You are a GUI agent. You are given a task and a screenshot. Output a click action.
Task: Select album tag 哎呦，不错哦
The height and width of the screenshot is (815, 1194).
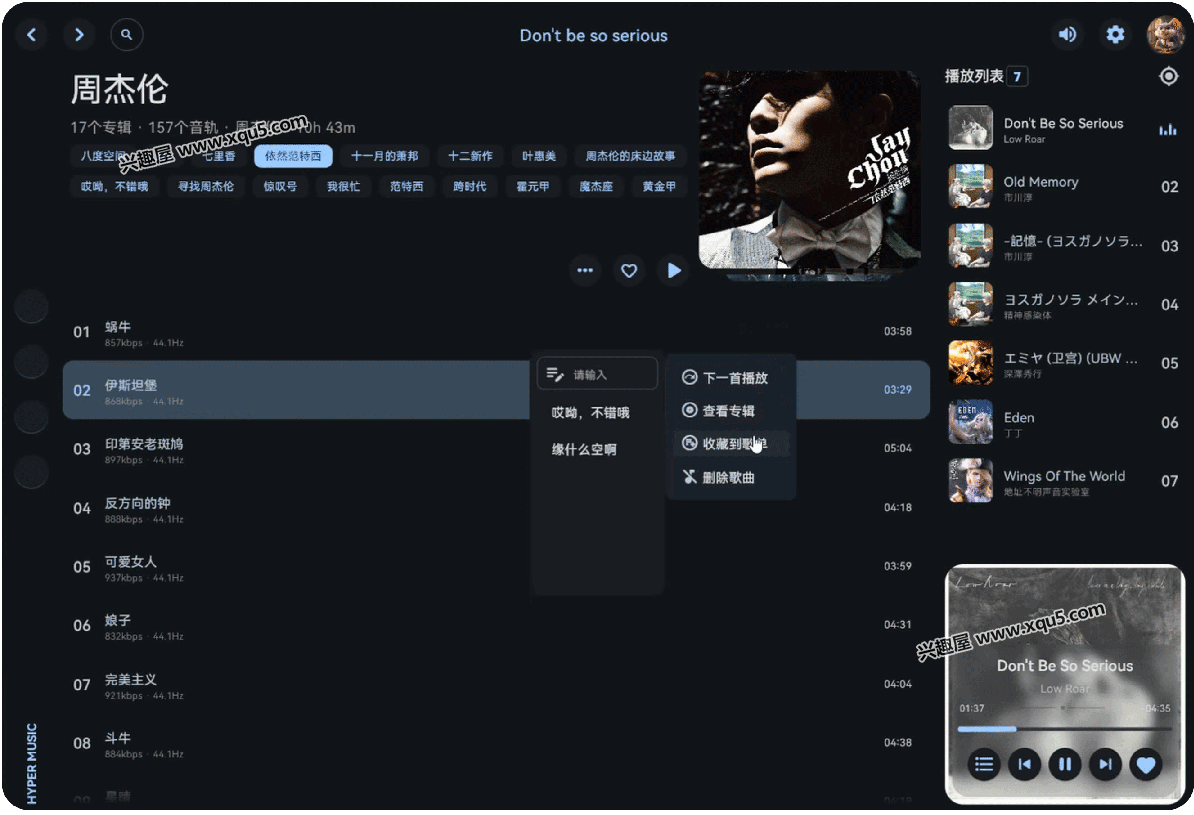[114, 187]
